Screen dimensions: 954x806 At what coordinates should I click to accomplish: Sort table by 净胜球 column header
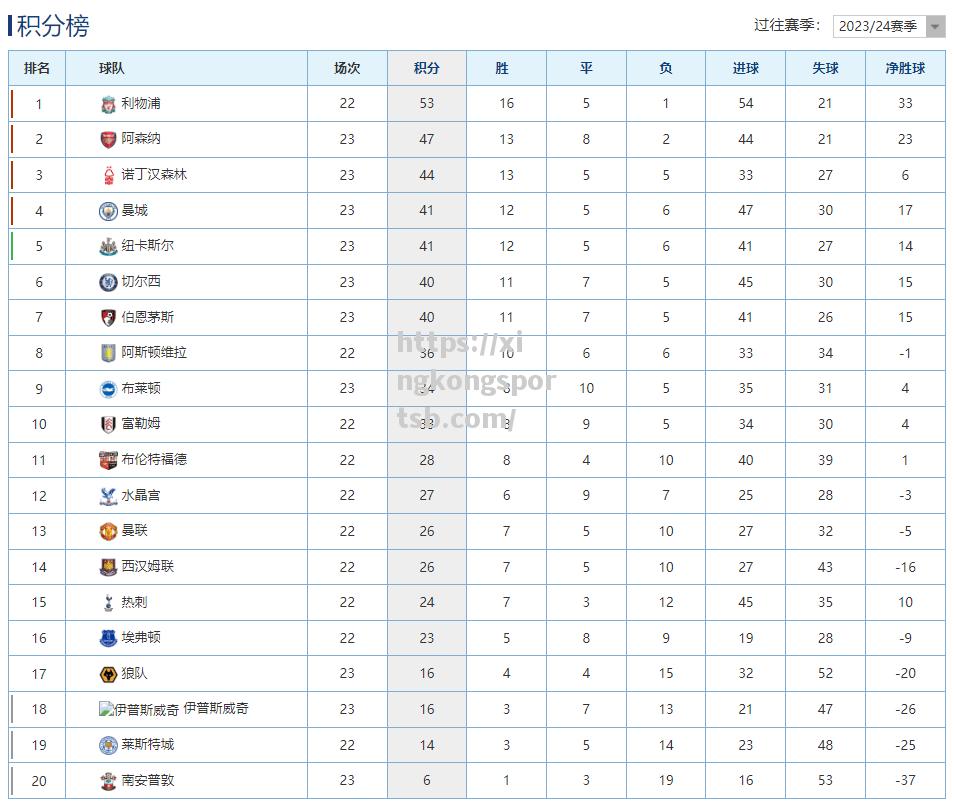(905, 68)
